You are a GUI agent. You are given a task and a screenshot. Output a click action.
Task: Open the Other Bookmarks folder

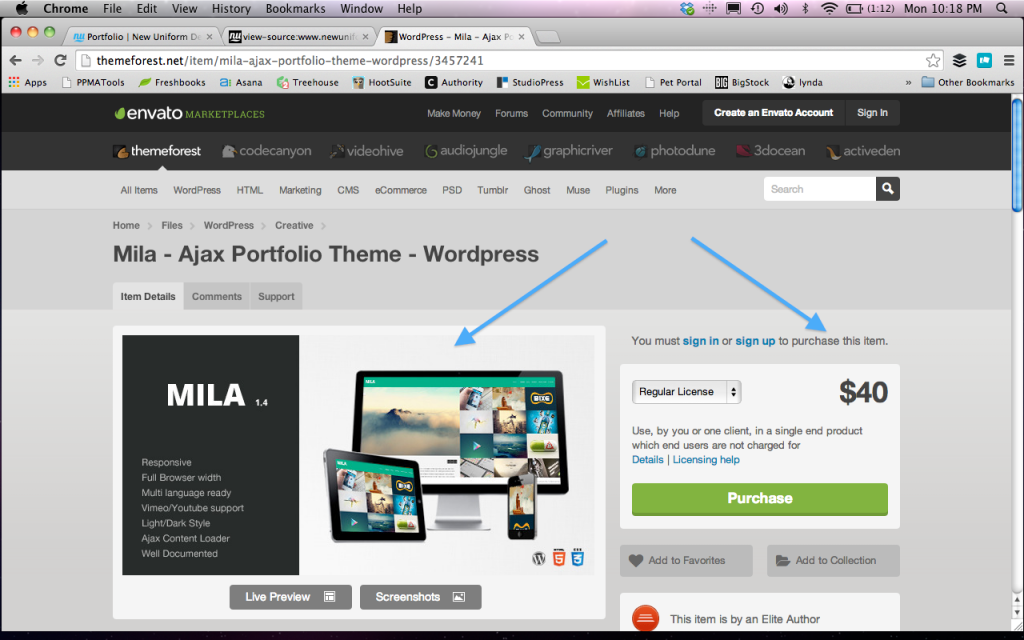pos(968,82)
